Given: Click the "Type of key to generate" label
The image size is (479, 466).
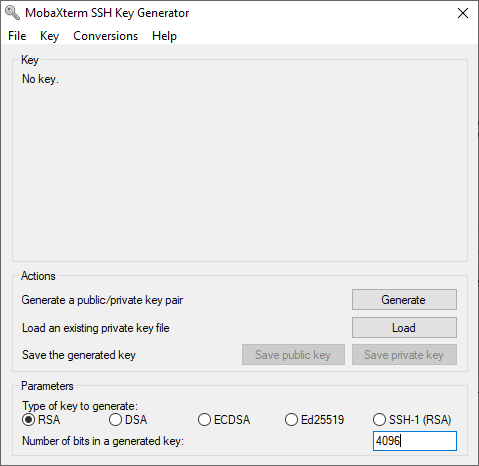Looking at the screenshot, I should 80,406.
